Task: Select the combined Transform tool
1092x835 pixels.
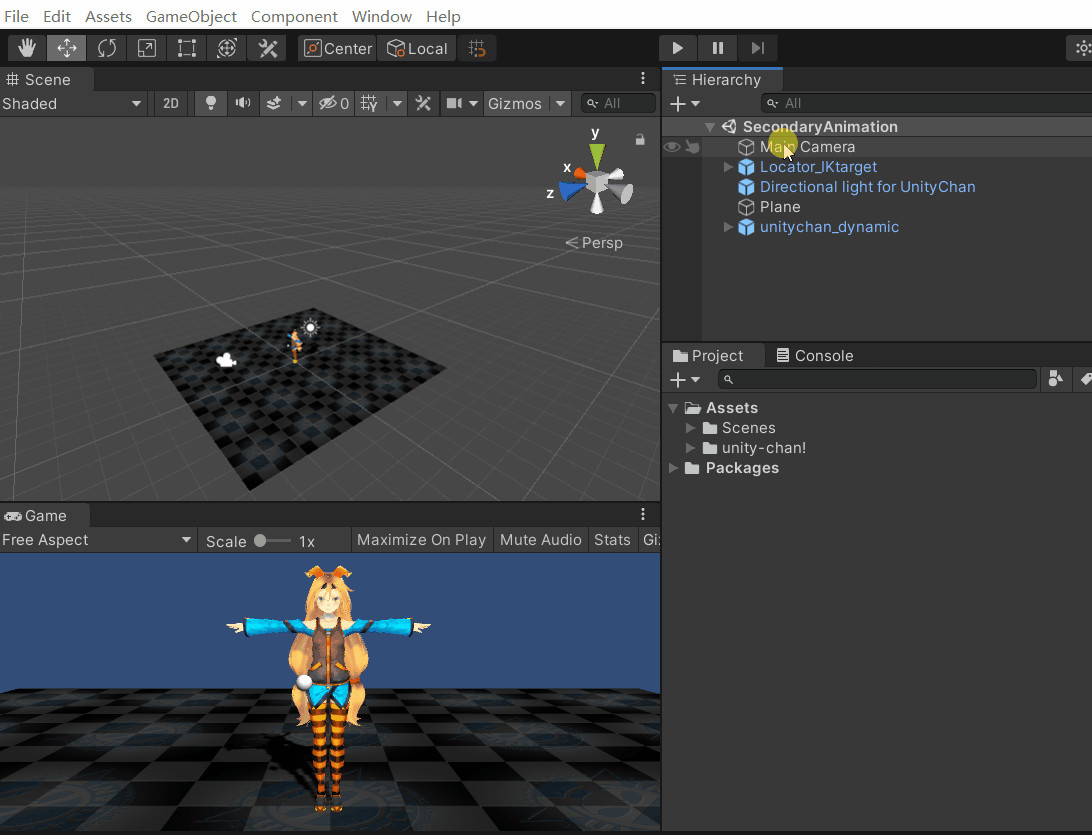Action: pyautogui.click(x=226, y=48)
